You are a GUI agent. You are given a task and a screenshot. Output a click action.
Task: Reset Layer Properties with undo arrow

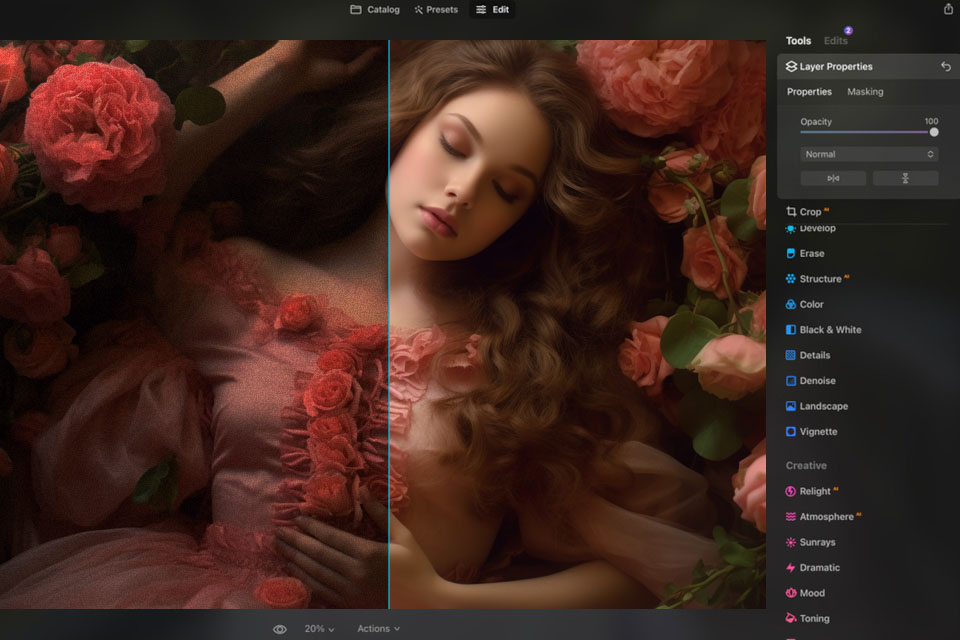[945, 66]
